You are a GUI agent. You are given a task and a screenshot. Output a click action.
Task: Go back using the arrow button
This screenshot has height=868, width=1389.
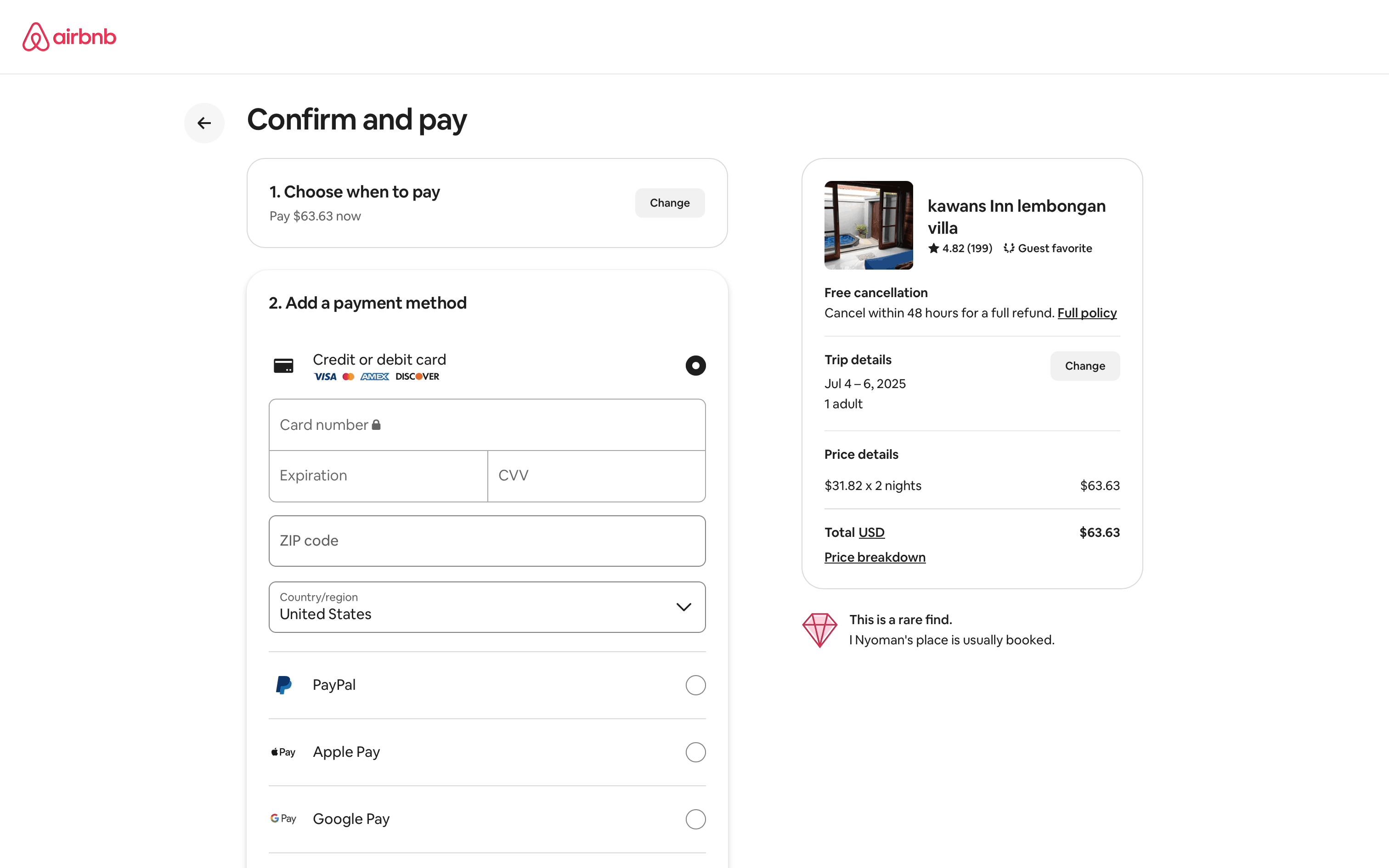[x=204, y=123]
